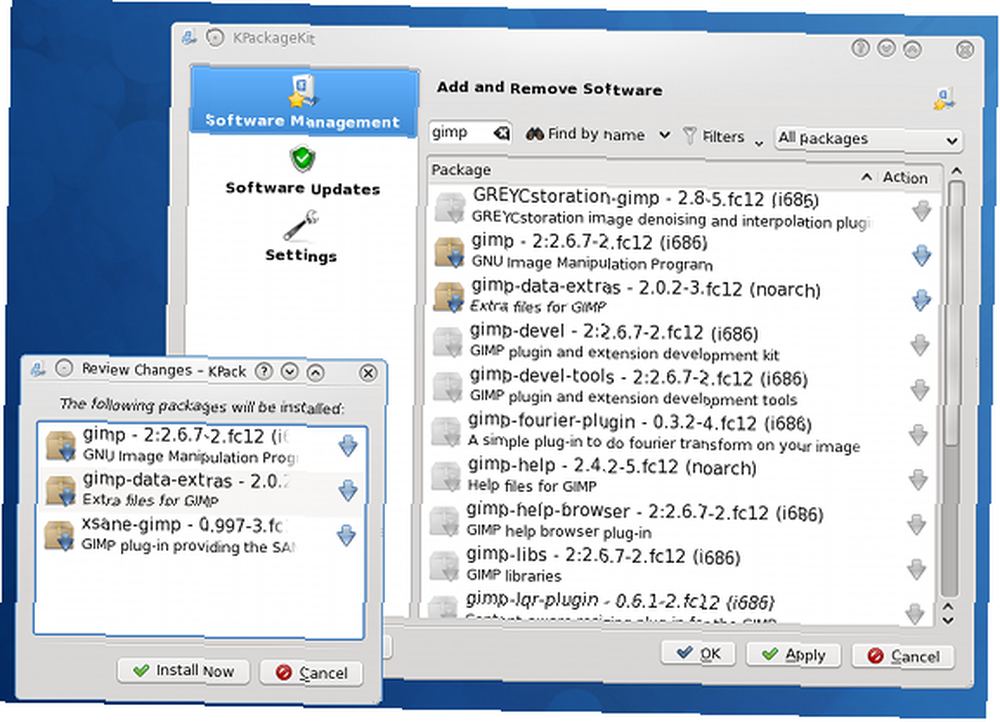Click Review Changes window menu icon
1000x722 pixels.
pos(38,369)
